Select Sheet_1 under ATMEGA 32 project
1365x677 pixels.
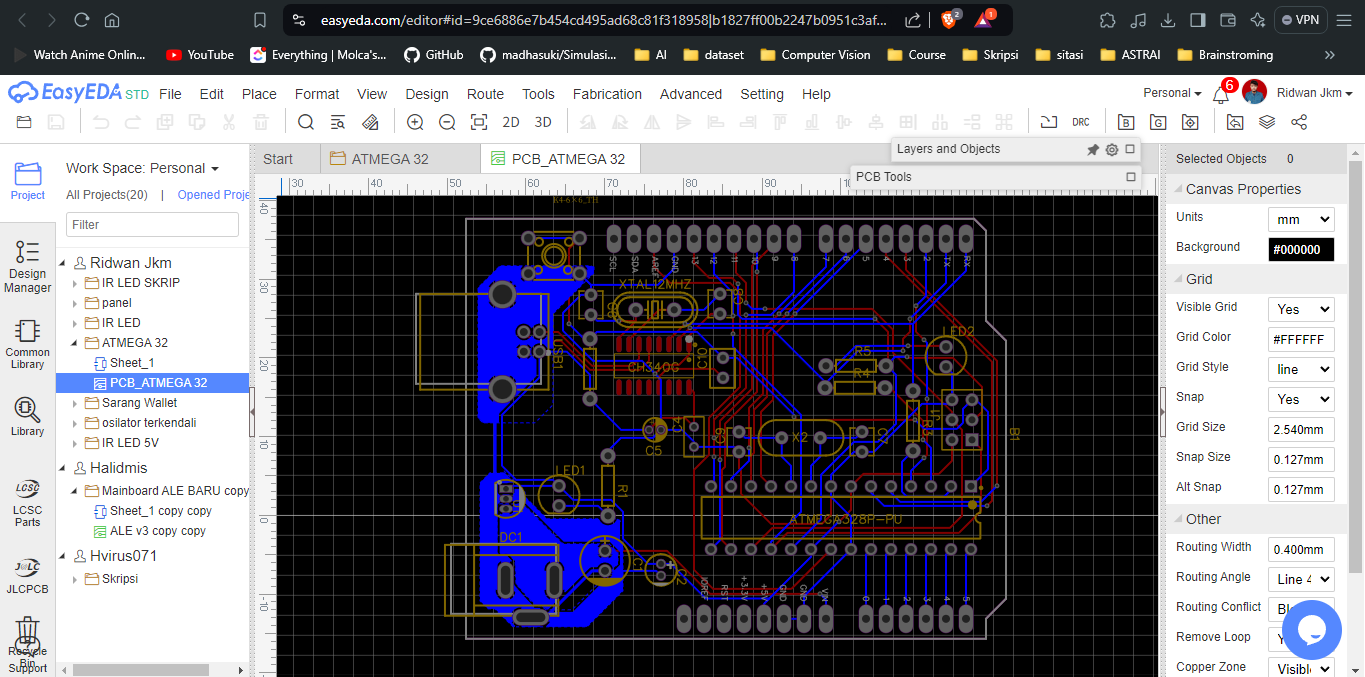pyautogui.click(x=132, y=363)
